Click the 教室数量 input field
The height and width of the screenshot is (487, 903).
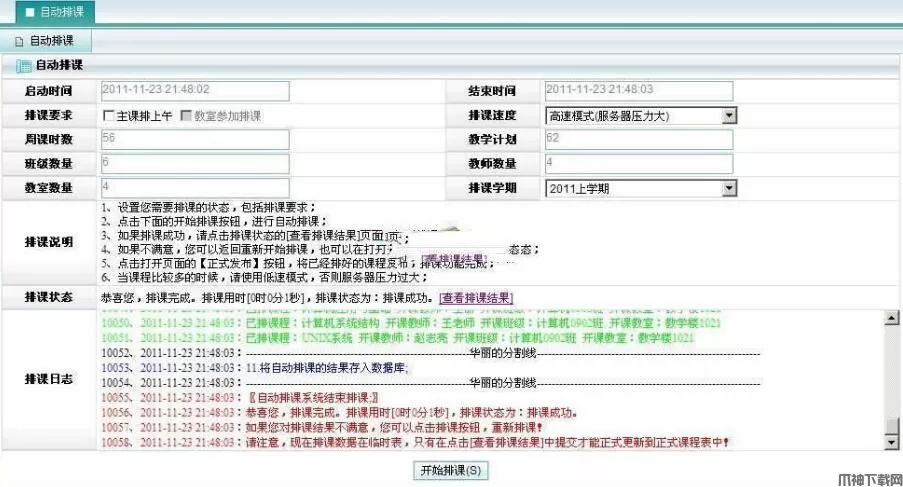[195, 188]
